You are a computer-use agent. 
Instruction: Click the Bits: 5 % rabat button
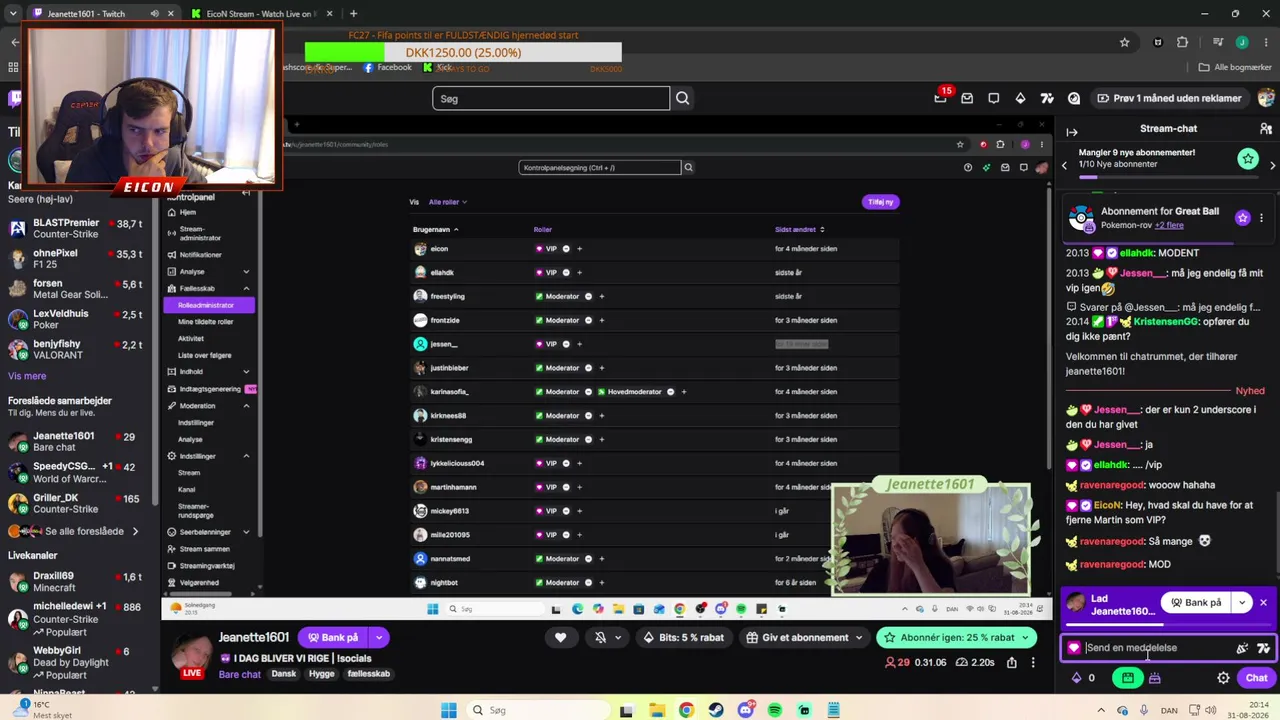pos(684,637)
